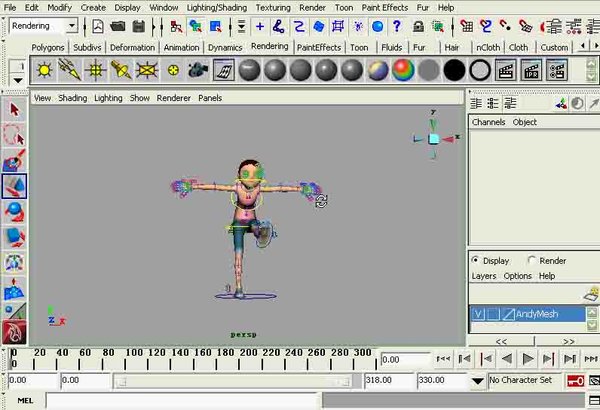Screen dimensions: 600x410
Task: Activate the Lasso select tool
Action: coord(14,134)
